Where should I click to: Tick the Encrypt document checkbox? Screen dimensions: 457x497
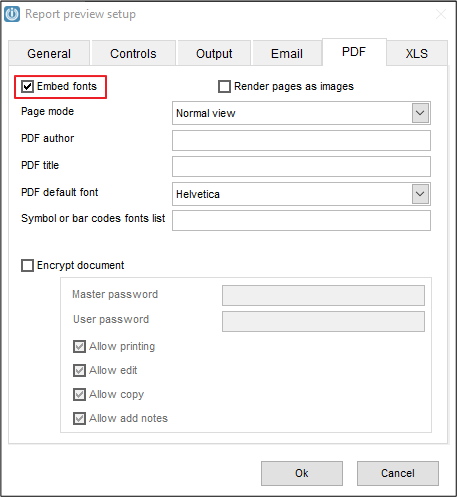[27, 266]
